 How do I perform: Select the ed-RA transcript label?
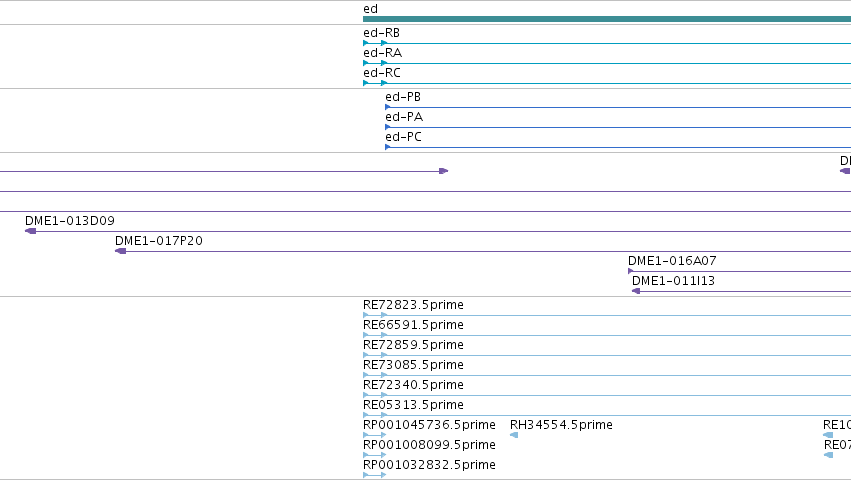(x=383, y=53)
